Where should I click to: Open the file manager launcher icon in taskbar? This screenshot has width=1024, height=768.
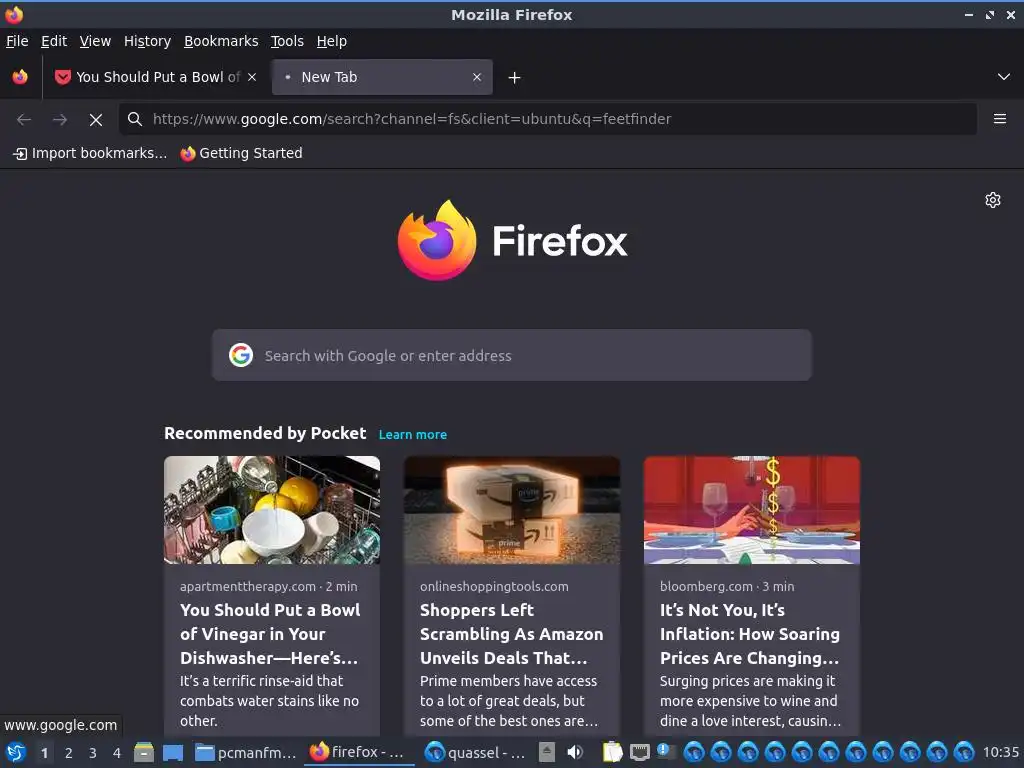[x=144, y=753]
